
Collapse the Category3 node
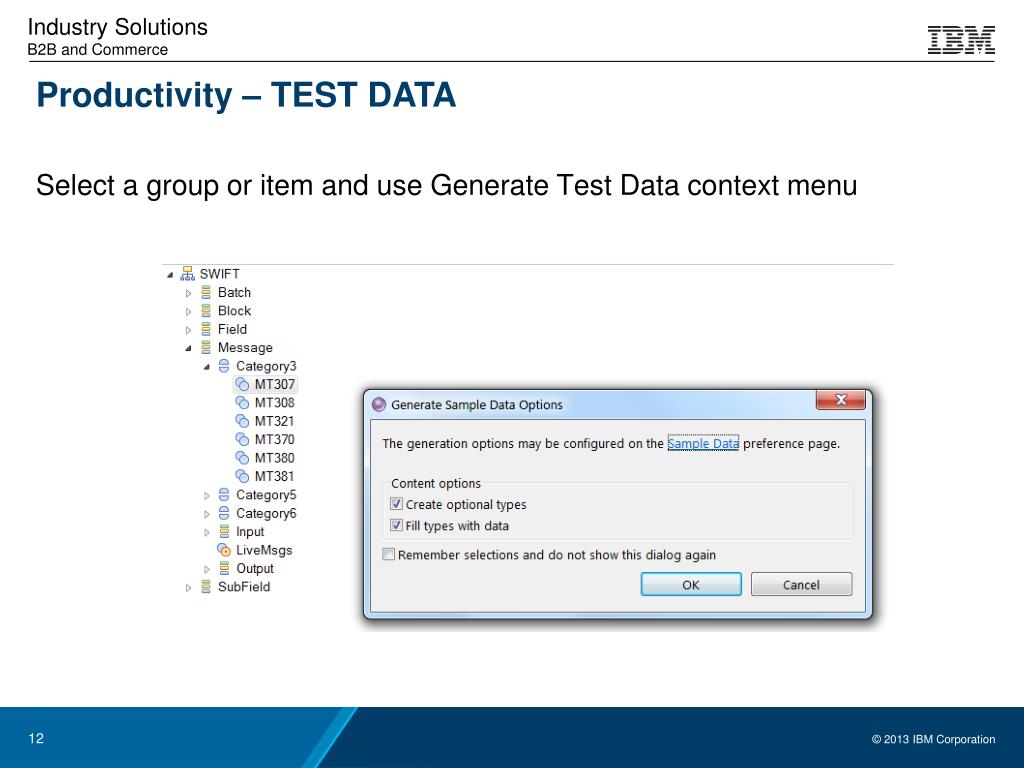click(x=207, y=366)
